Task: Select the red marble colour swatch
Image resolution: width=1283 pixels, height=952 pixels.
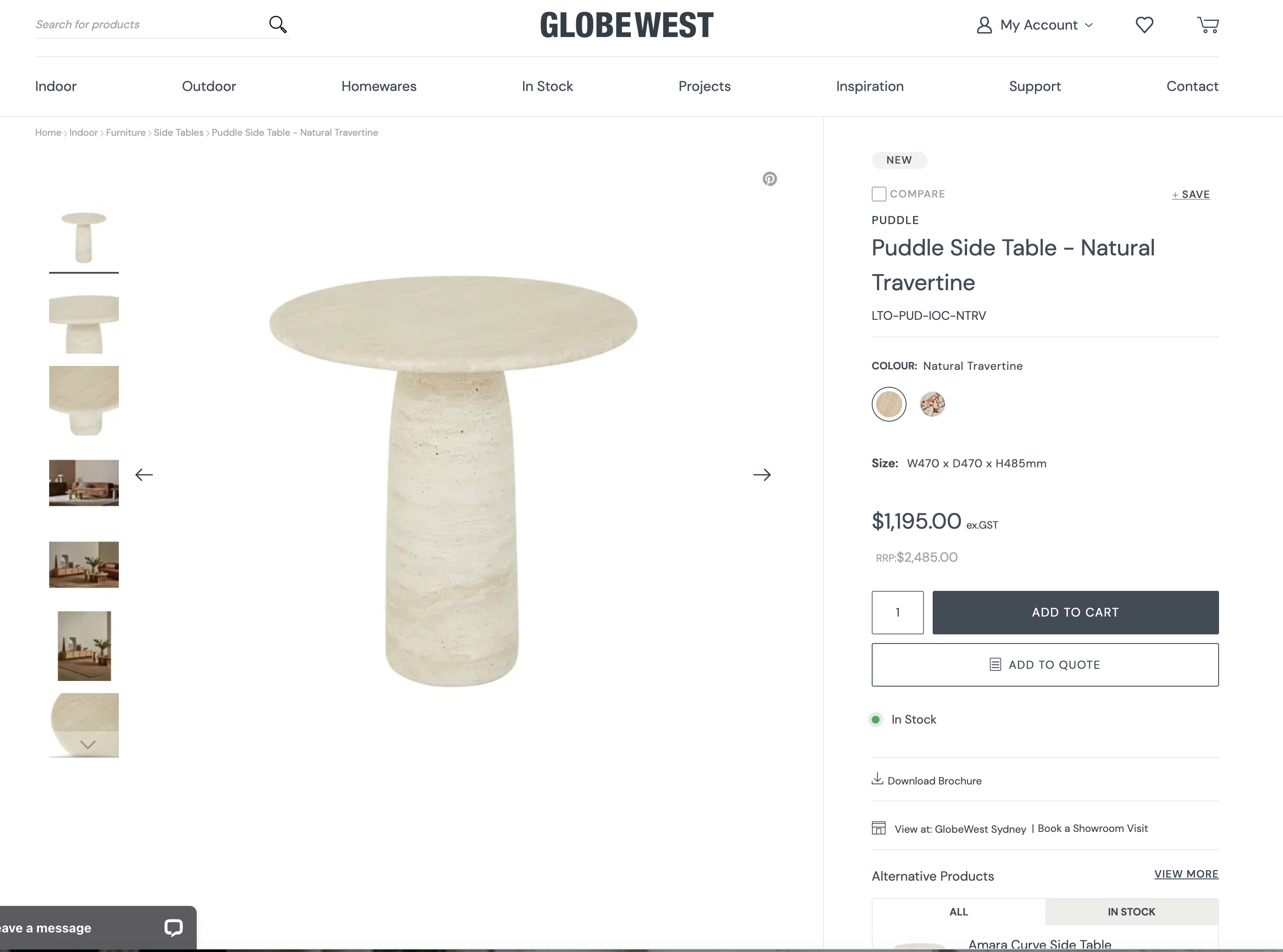Action: pyautogui.click(x=932, y=404)
